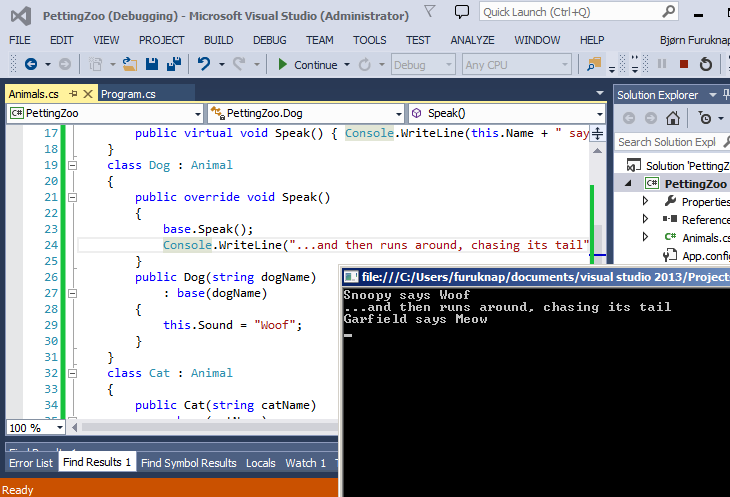Click the Solution Explorer pending changes filter icon
Screen dimensions: 730x497
(x=705, y=118)
